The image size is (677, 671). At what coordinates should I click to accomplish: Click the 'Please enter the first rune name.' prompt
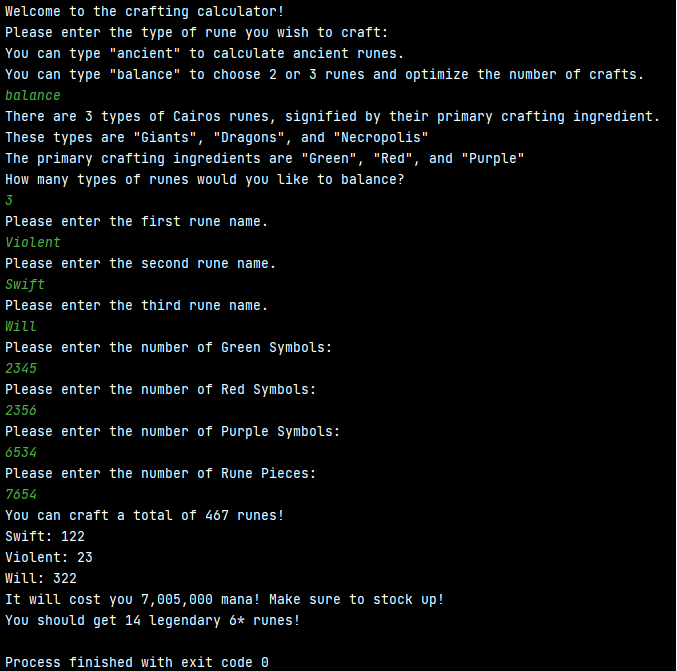[x=136, y=222]
